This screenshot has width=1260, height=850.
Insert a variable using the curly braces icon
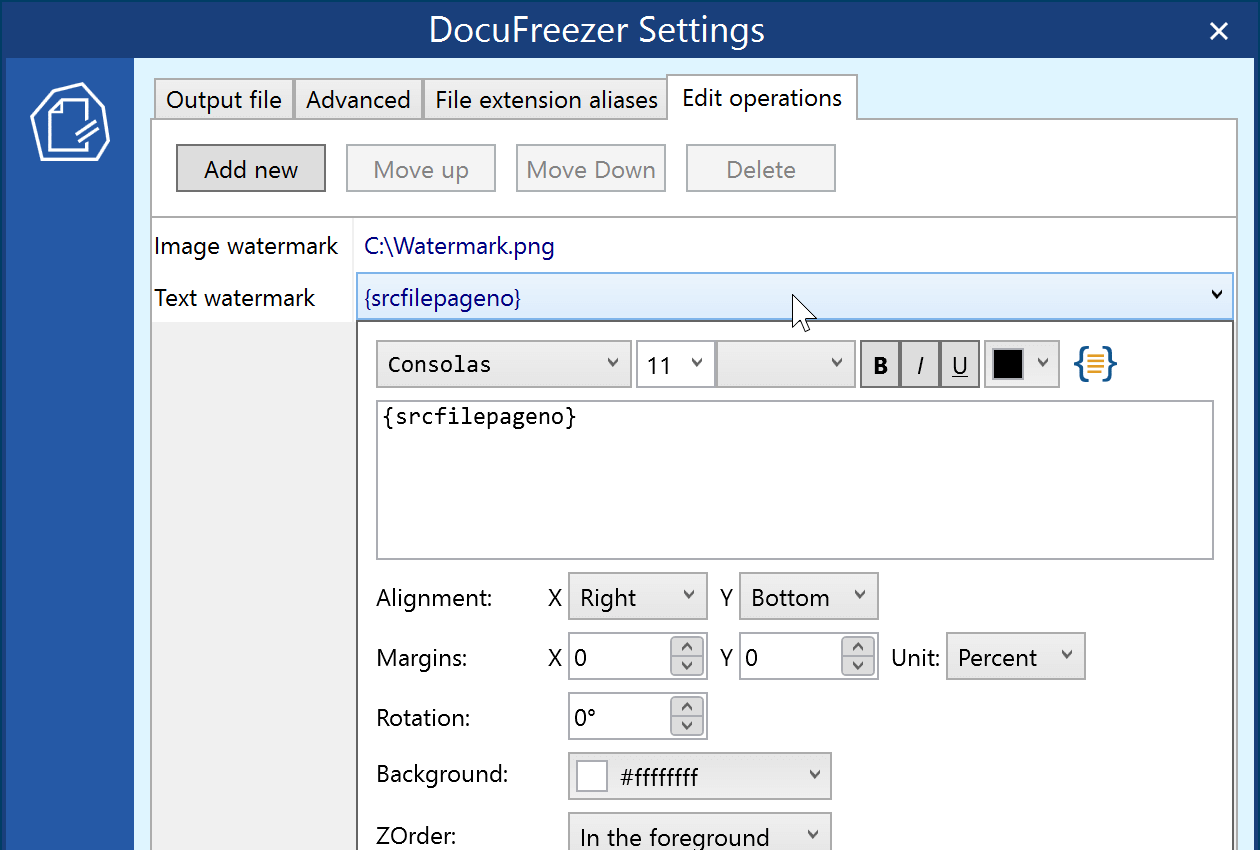[x=1095, y=365]
